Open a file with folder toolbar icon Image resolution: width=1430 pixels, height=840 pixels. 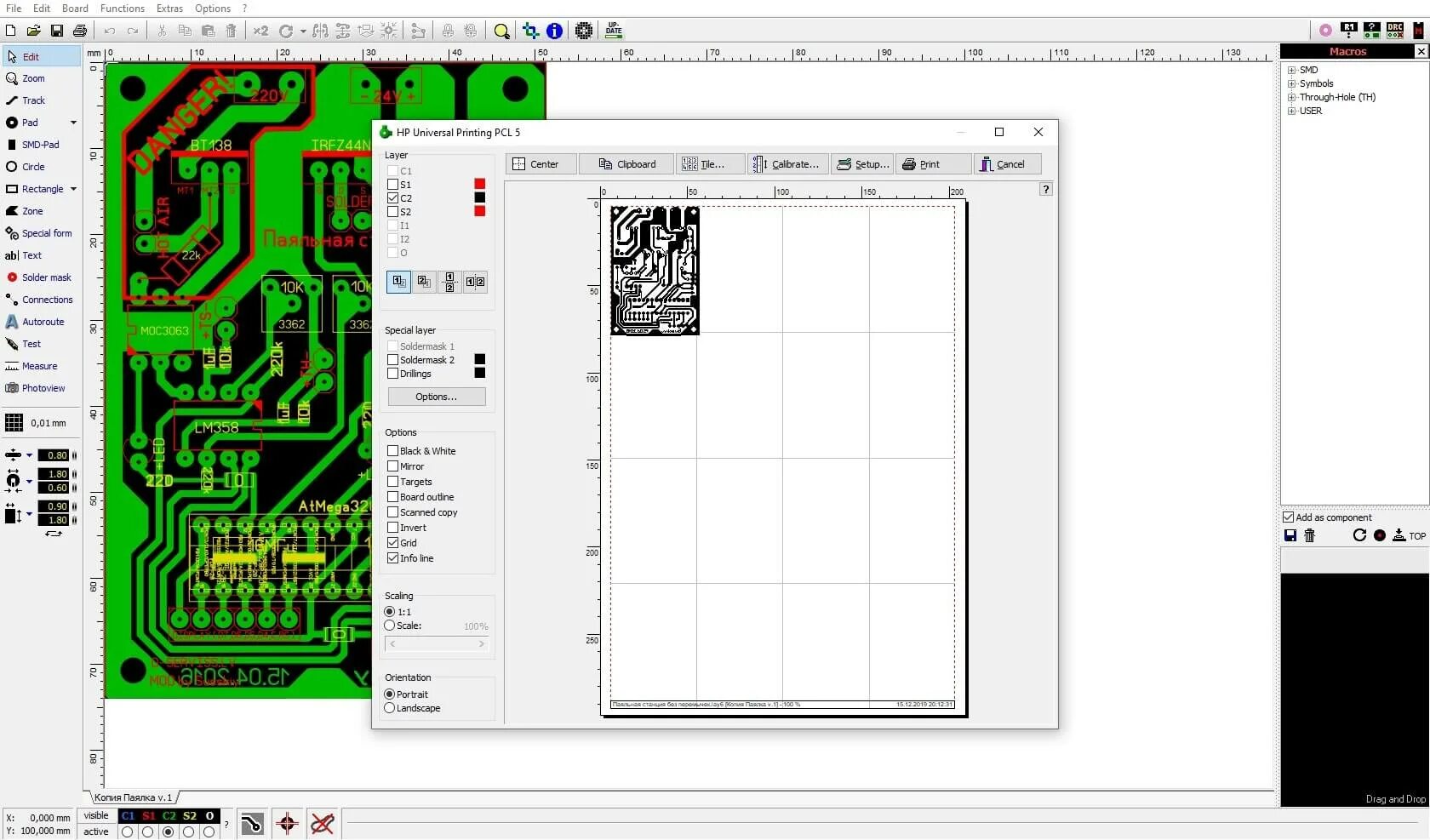[33, 31]
